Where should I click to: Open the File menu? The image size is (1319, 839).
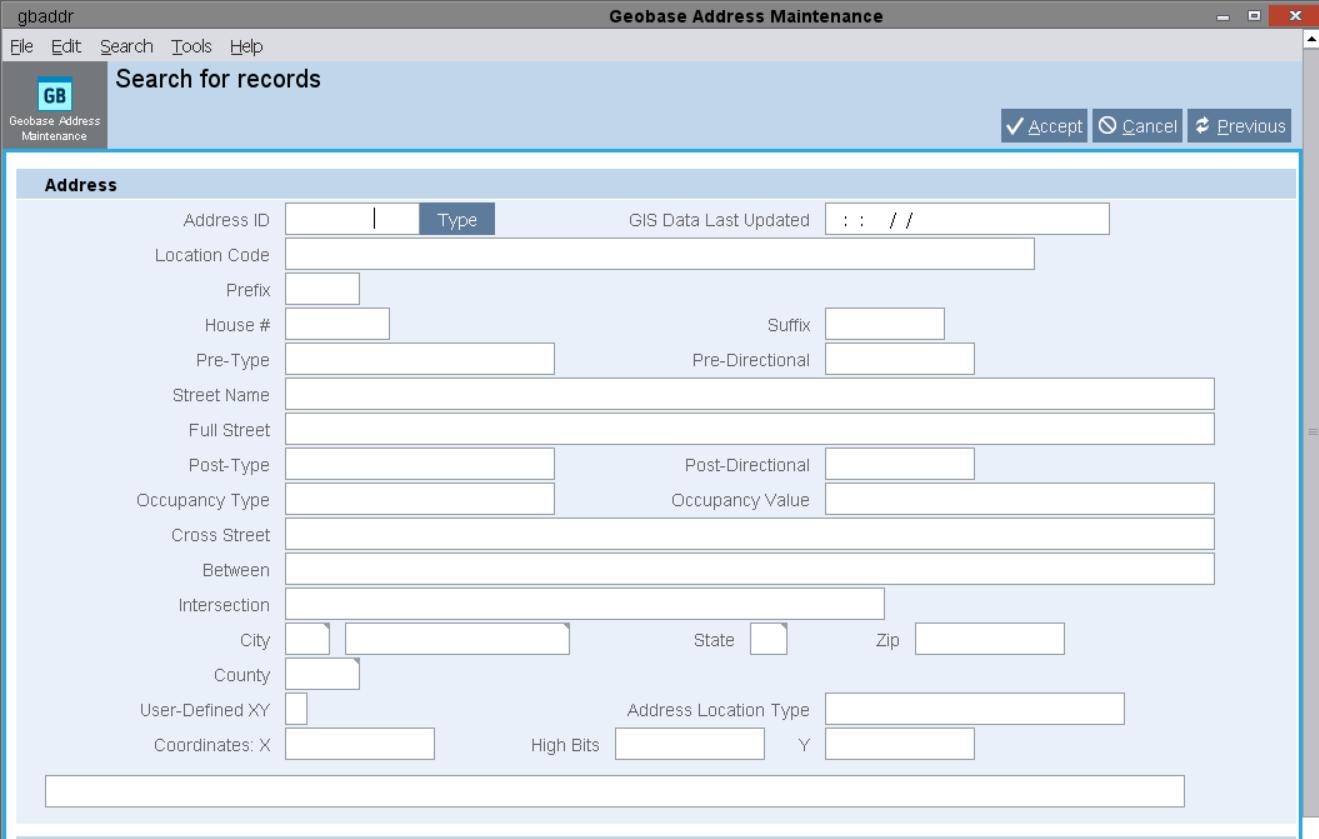(x=20, y=46)
